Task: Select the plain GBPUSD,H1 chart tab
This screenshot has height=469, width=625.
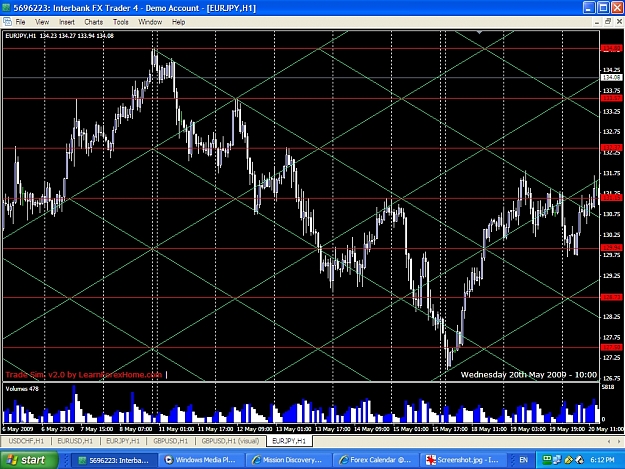Action: pyautogui.click(x=171, y=441)
